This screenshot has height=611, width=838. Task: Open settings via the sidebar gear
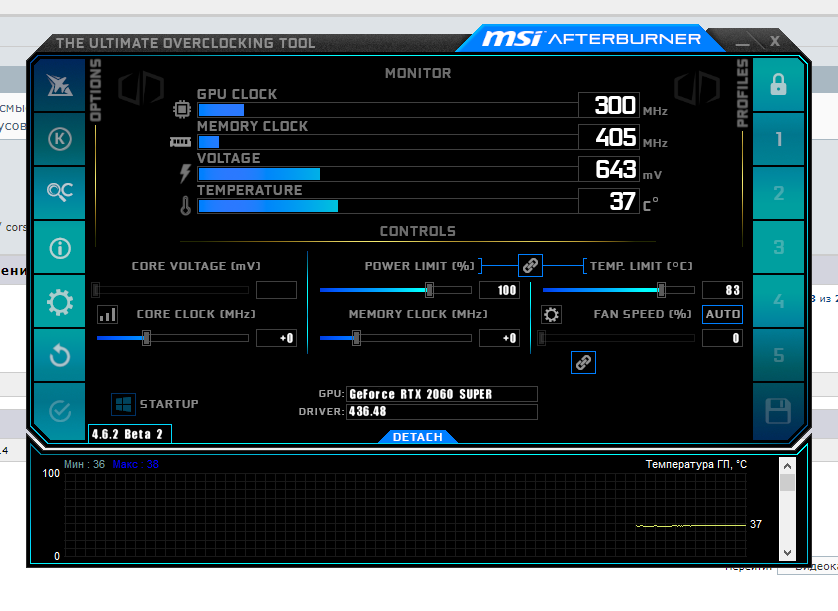(59, 302)
